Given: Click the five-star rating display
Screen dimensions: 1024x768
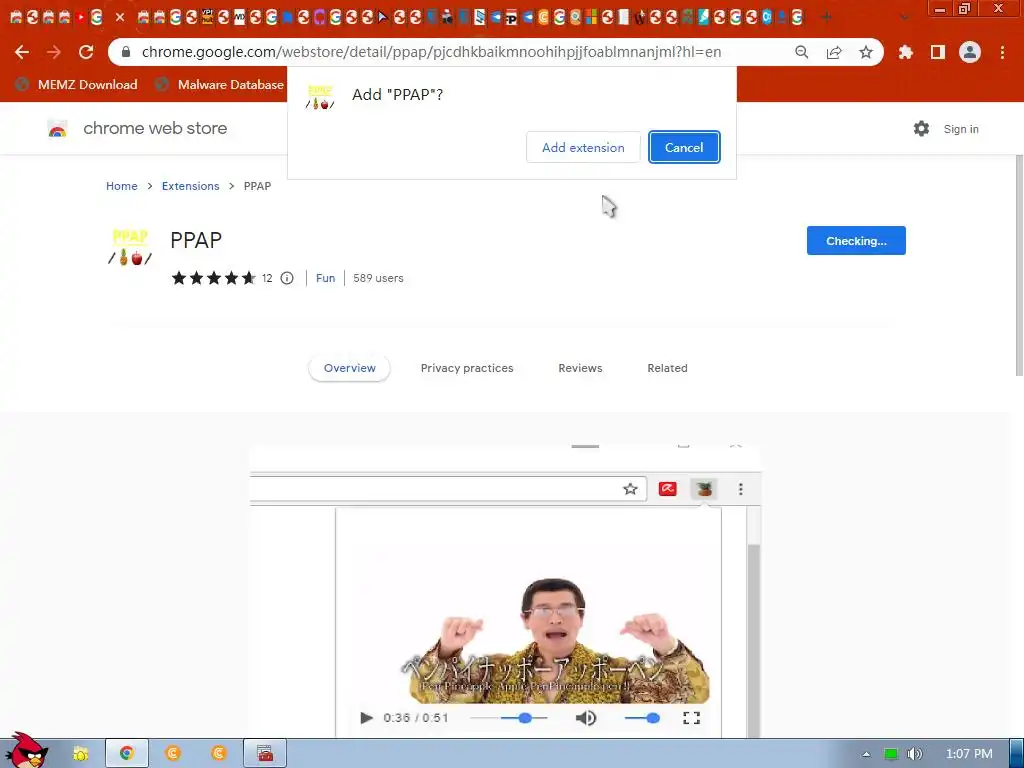Looking at the screenshot, I should (x=213, y=278).
